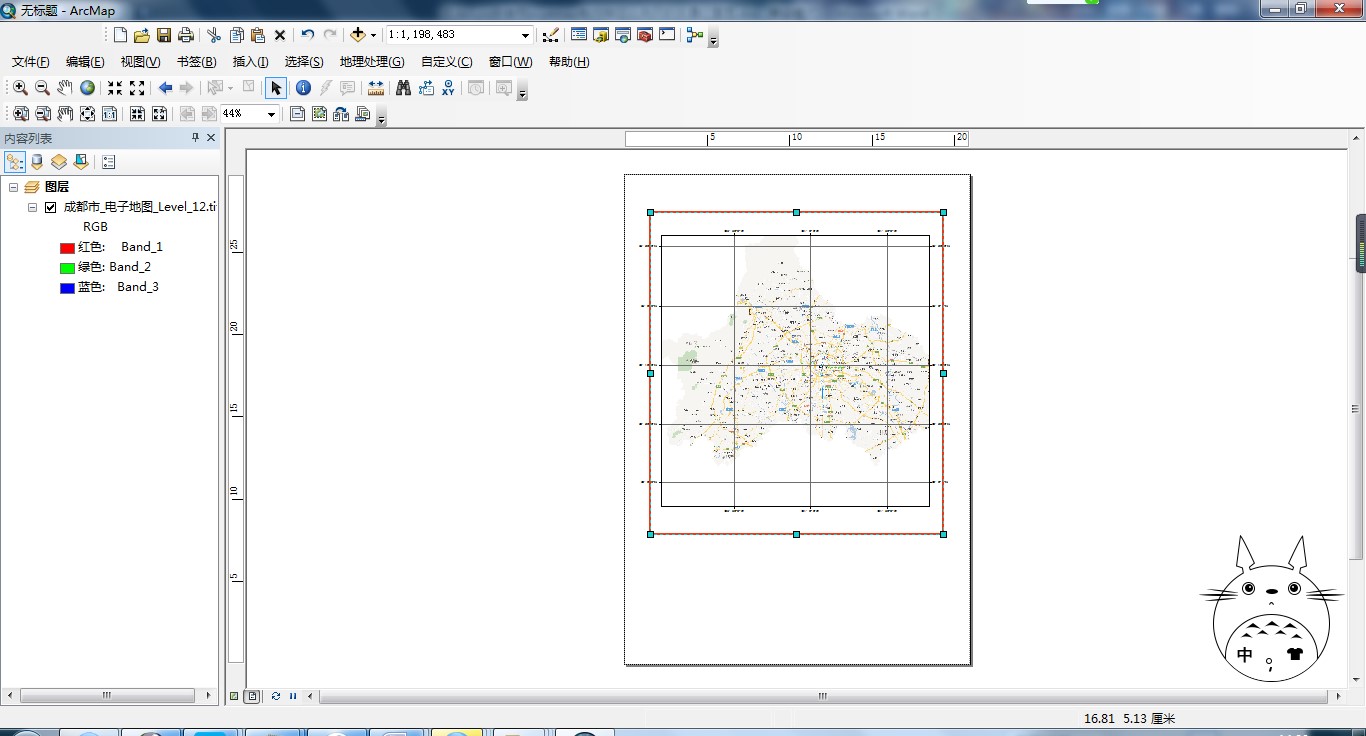
Task: Click the red Band_1 color swatch
Action: click(67, 248)
